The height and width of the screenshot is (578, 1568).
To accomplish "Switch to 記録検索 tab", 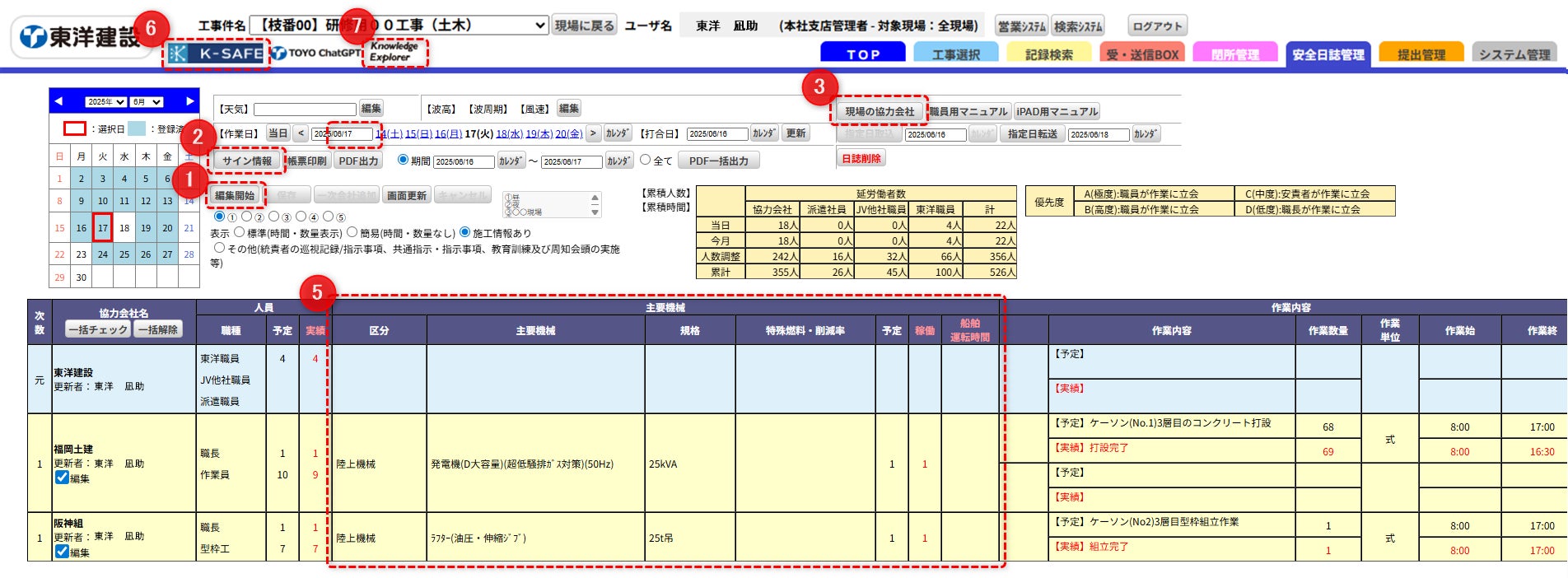I will (1048, 53).
